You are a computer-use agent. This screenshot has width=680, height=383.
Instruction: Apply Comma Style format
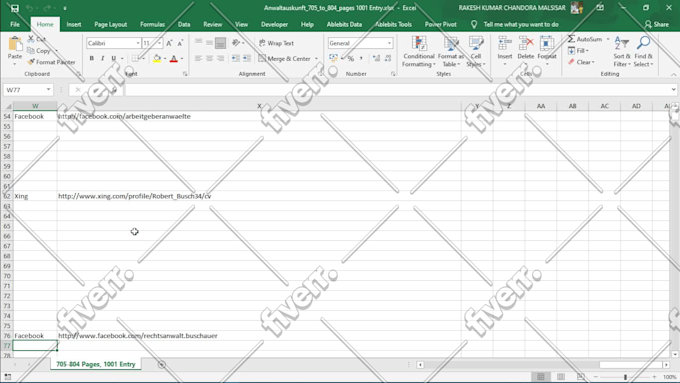click(361, 59)
